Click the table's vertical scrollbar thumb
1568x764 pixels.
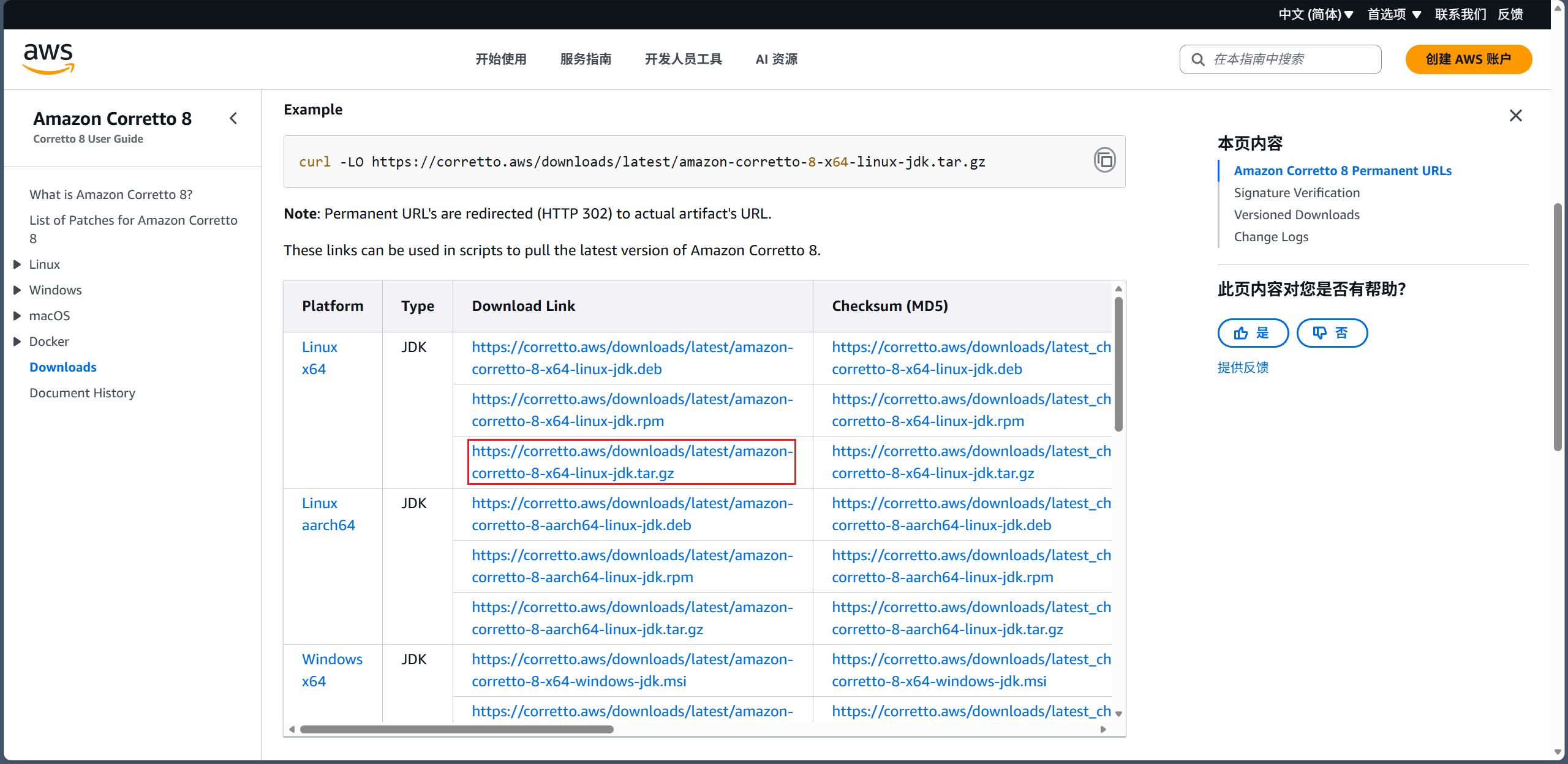click(x=1118, y=364)
